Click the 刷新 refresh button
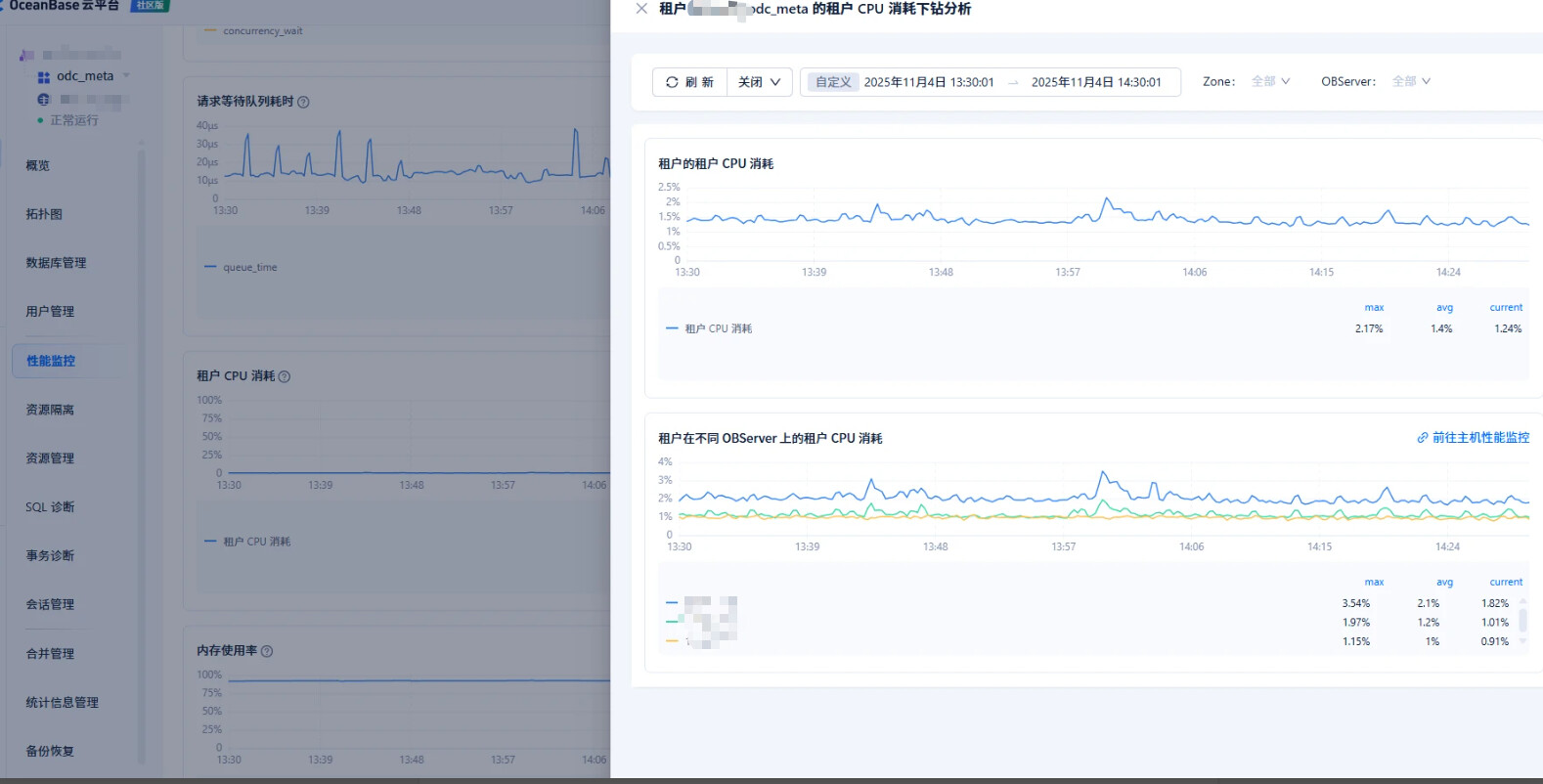This screenshot has width=1543, height=784. click(x=689, y=82)
